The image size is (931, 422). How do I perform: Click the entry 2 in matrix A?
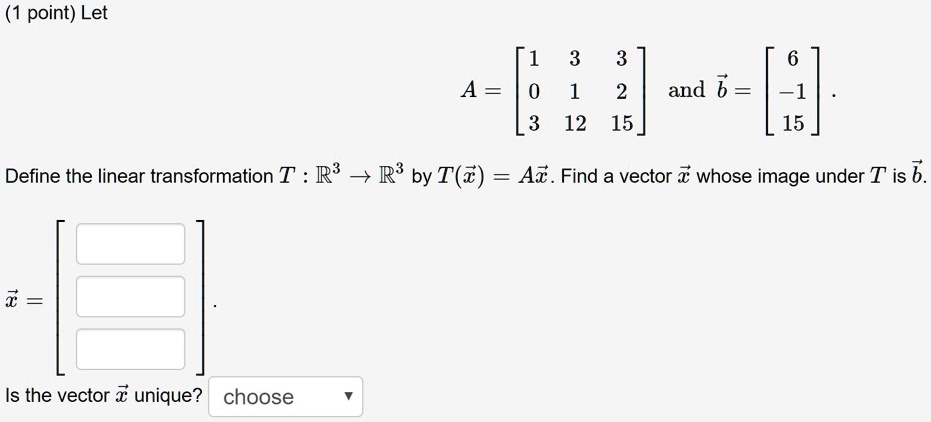[622, 91]
